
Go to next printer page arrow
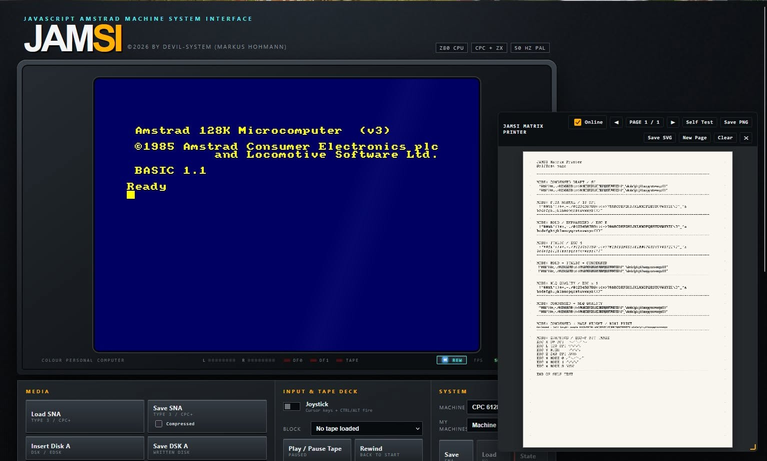pyautogui.click(x=673, y=122)
